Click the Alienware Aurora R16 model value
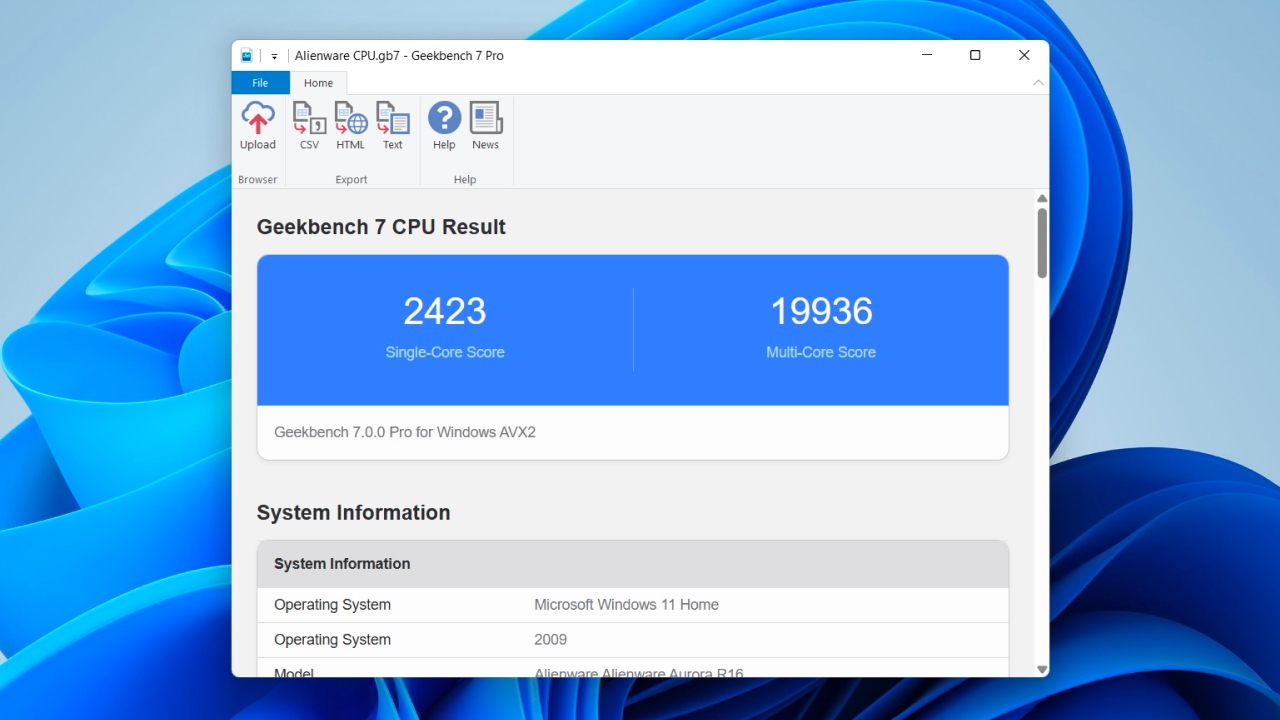Viewport: 1280px width, 720px height. pos(639,673)
